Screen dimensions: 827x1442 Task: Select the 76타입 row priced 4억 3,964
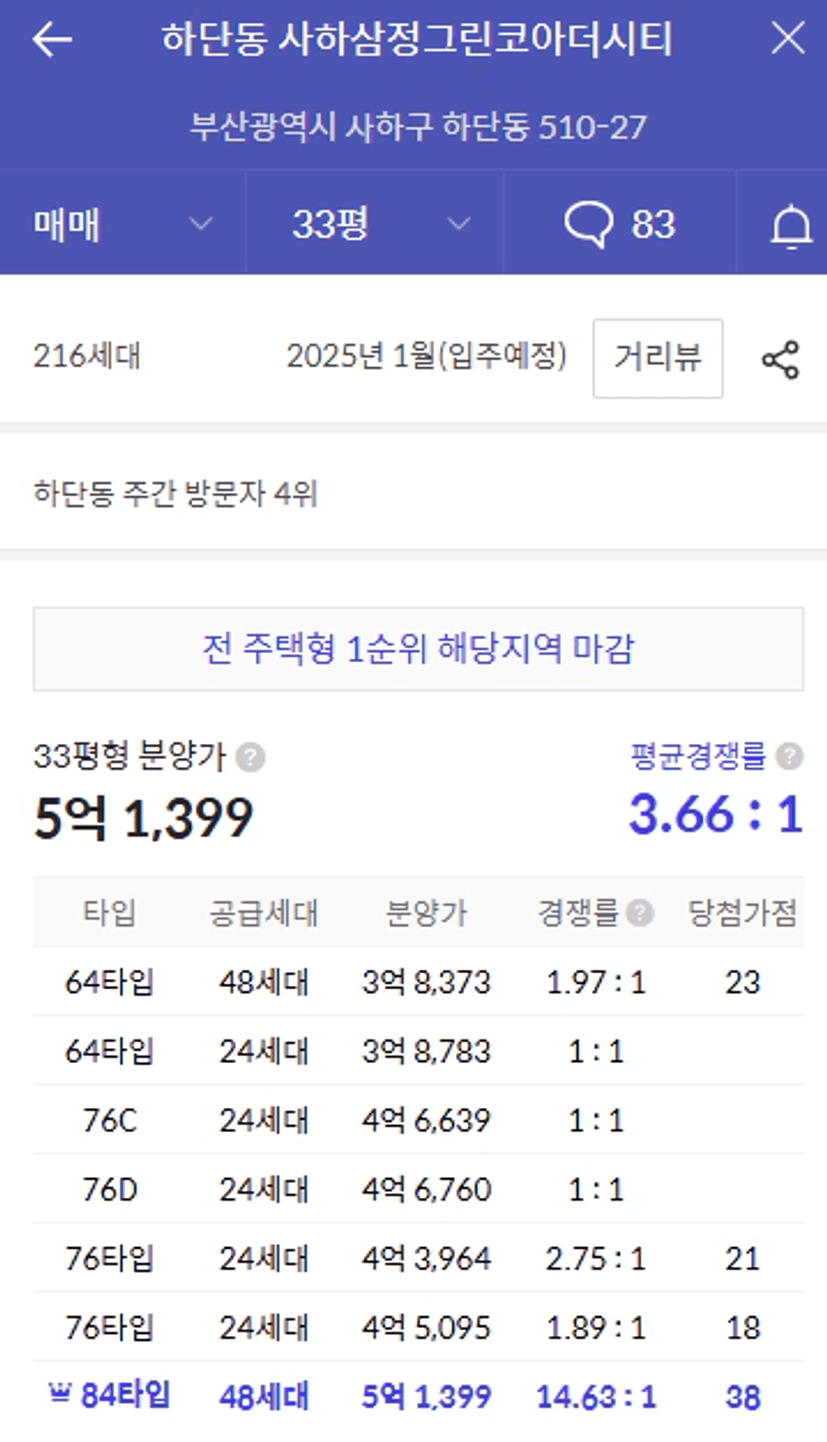click(x=418, y=1258)
